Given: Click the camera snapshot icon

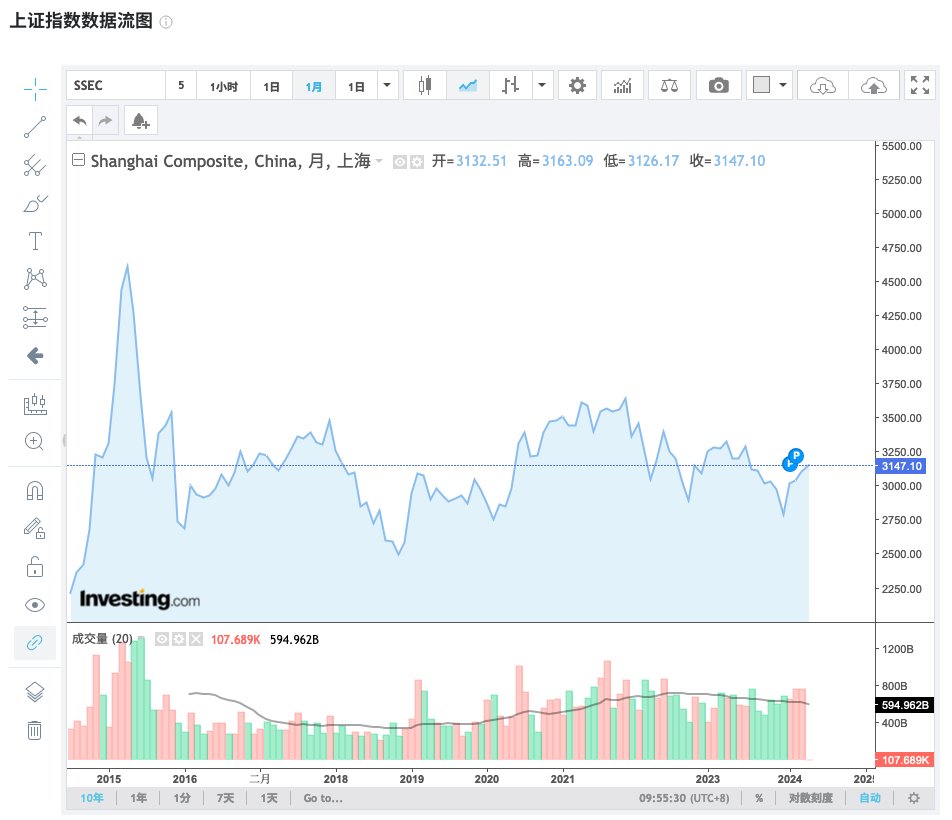Looking at the screenshot, I should [x=718, y=86].
